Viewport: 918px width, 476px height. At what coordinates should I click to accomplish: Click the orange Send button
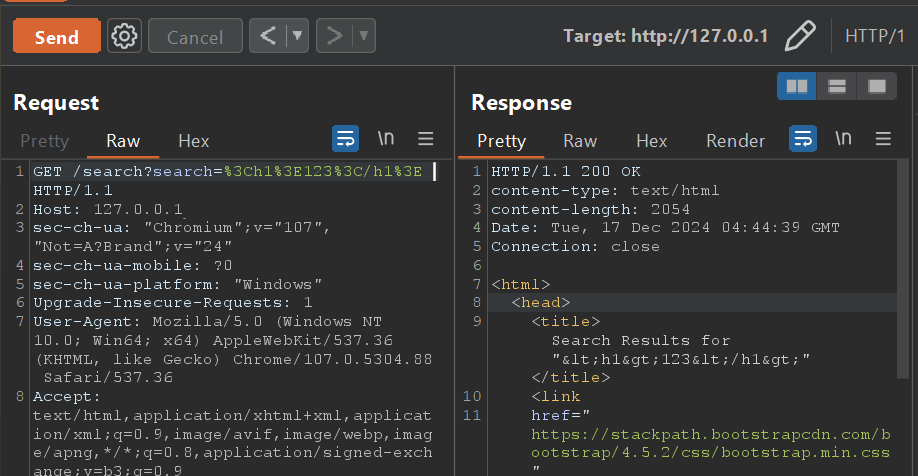[56, 37]
